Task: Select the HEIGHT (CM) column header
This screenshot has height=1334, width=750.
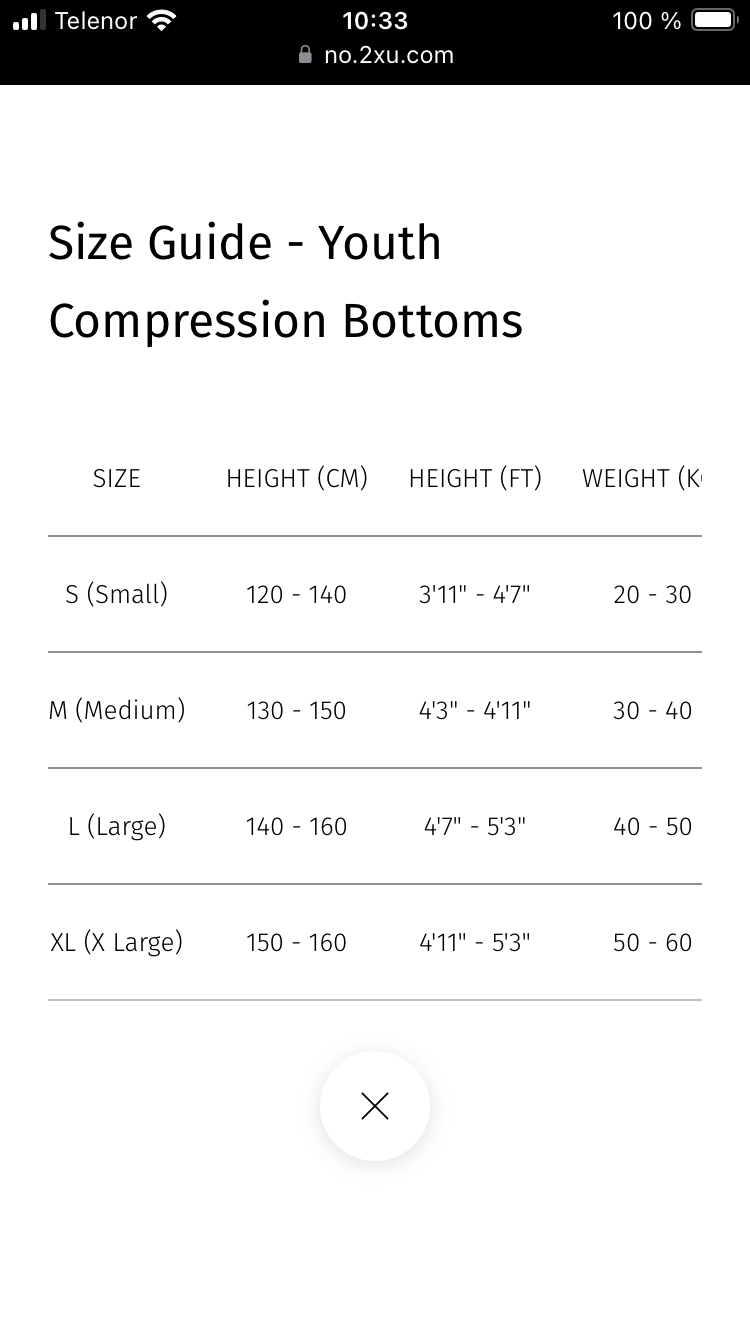Action: [x=297, y=478]
